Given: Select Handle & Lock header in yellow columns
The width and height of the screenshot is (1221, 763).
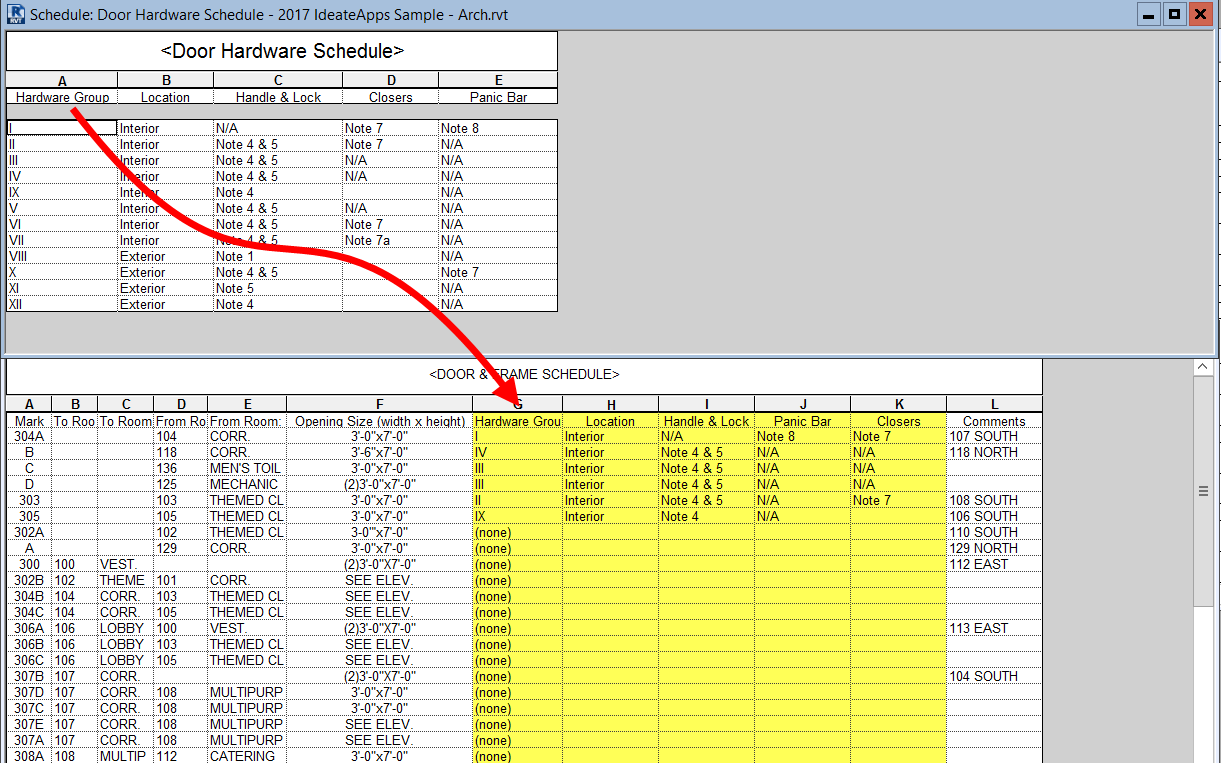Looking at the screenshot, I should click(x=706, y=421).
